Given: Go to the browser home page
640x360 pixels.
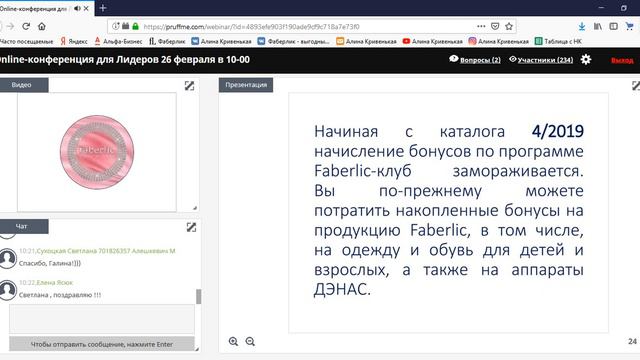Looking at the screenshot, I should pos(42,27).
